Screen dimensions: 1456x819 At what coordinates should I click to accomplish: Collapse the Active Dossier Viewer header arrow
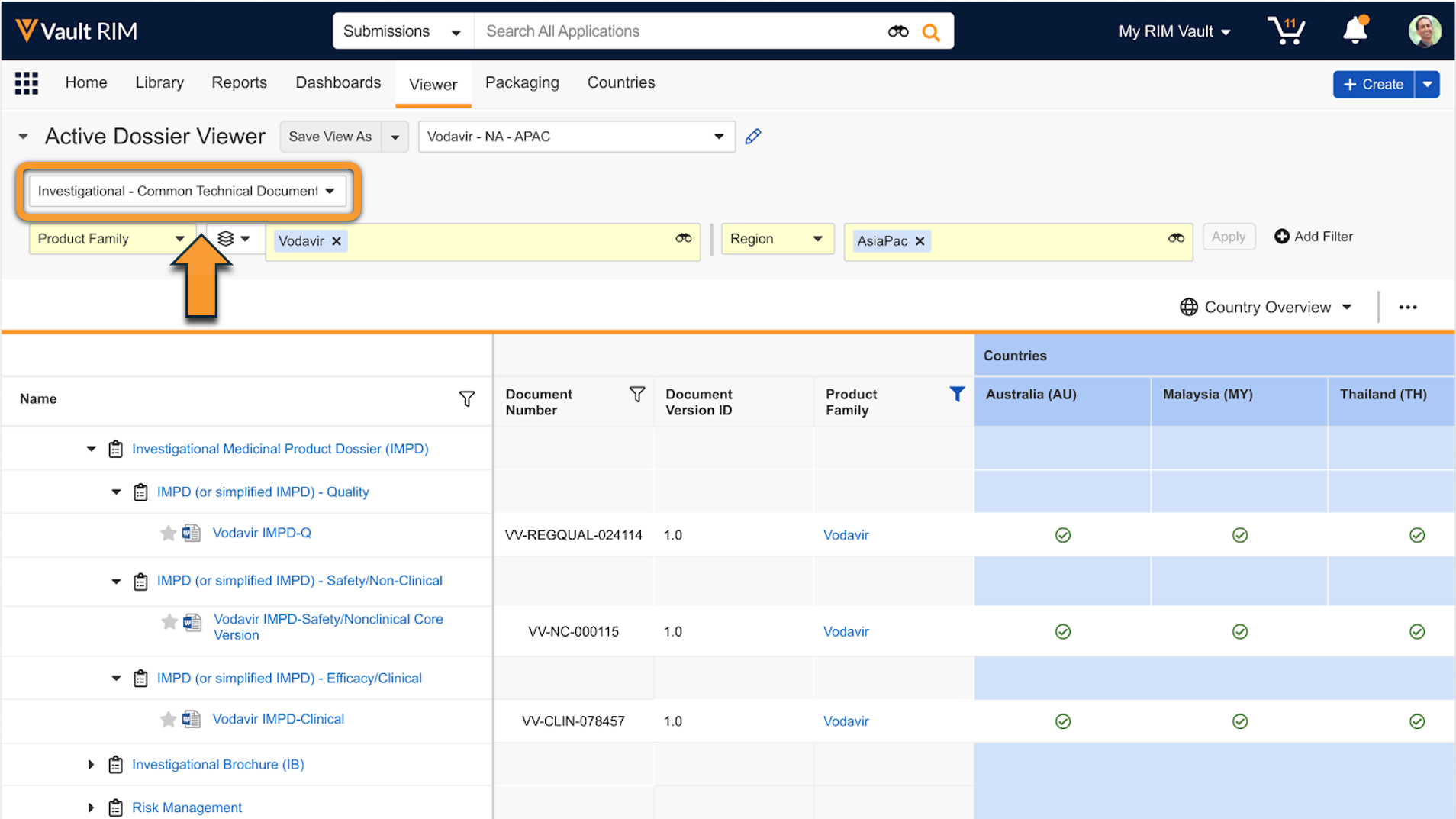[24, 137]
